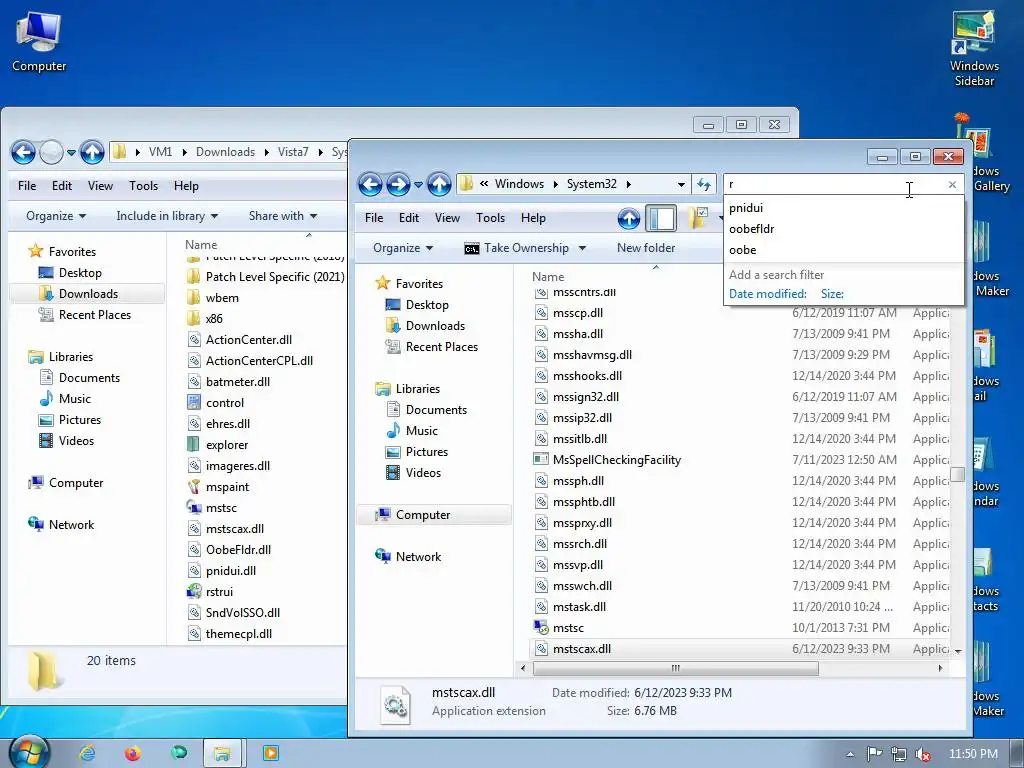Click inside the search input field

(x=833, y=185)
